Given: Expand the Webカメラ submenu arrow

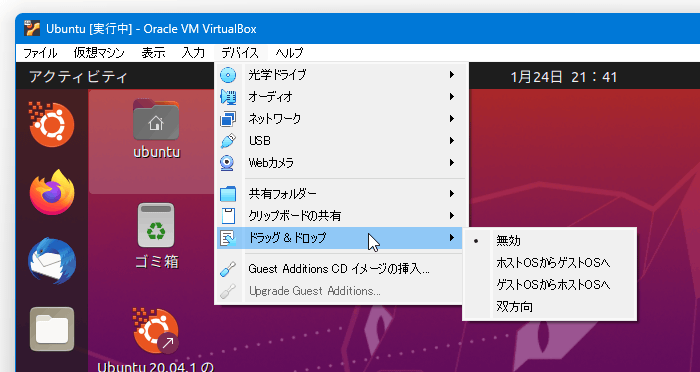Looking at the screenshot, I should [452, 163].
